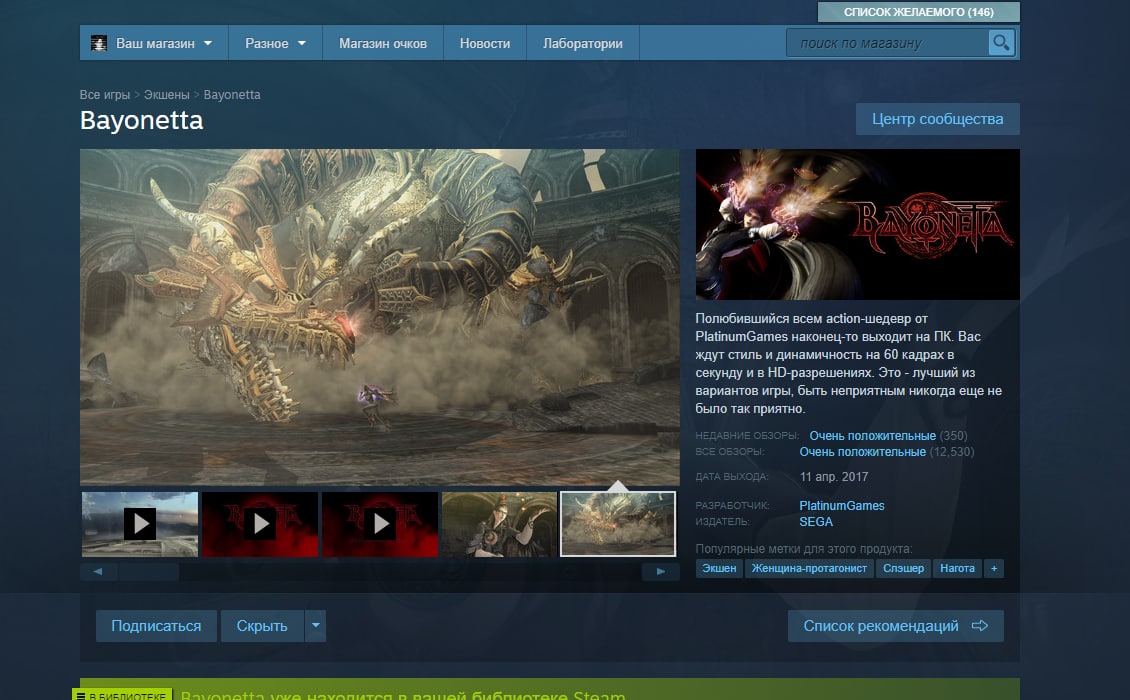This screenshot has height=700, width=1130.
Task: Open the Лаборатории menu item
Action: (x=583, y=43)
